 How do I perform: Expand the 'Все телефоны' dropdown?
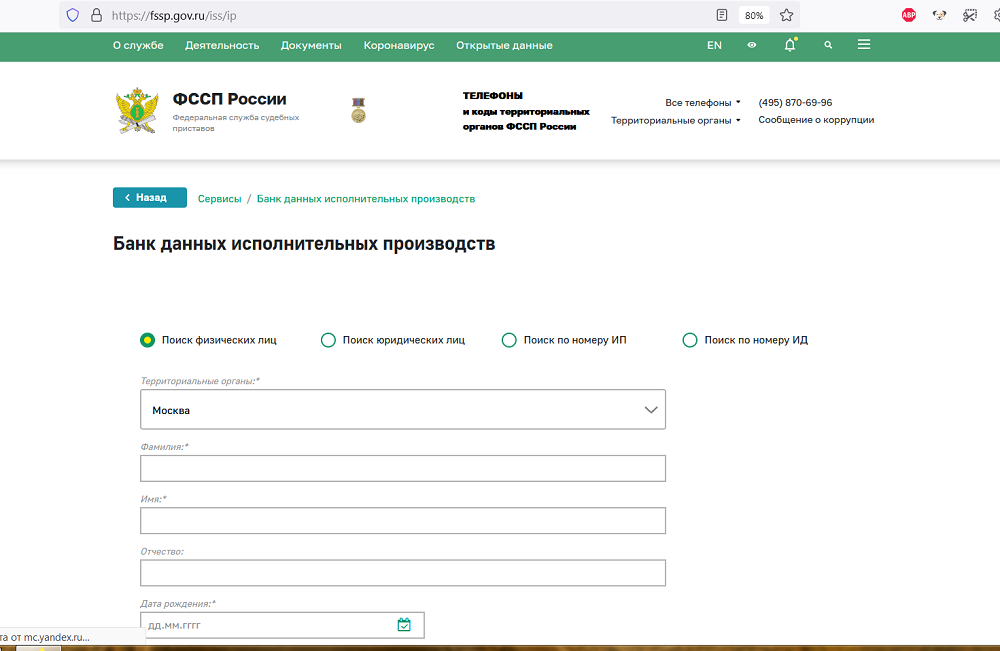703,102
